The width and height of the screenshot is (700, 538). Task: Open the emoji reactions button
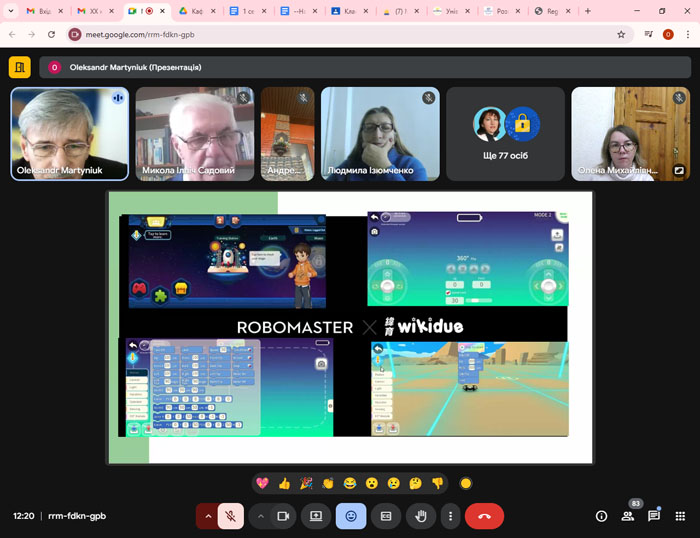pyautogui.click(x=351, y=516)
